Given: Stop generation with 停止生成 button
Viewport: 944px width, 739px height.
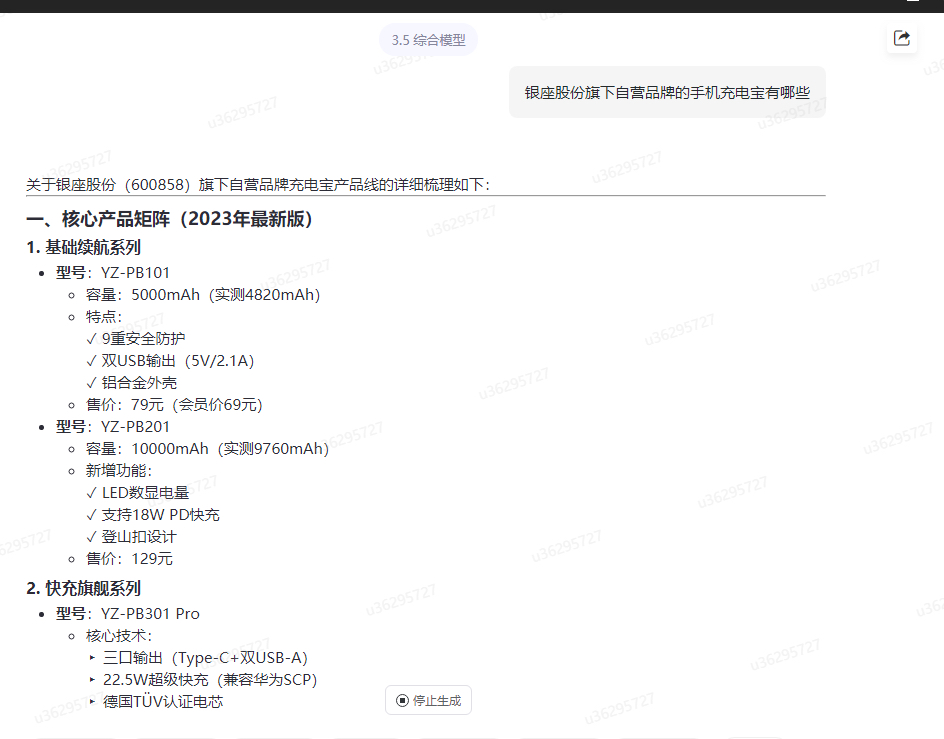Looking at the screenshot, I should click(x=428, y=700).
